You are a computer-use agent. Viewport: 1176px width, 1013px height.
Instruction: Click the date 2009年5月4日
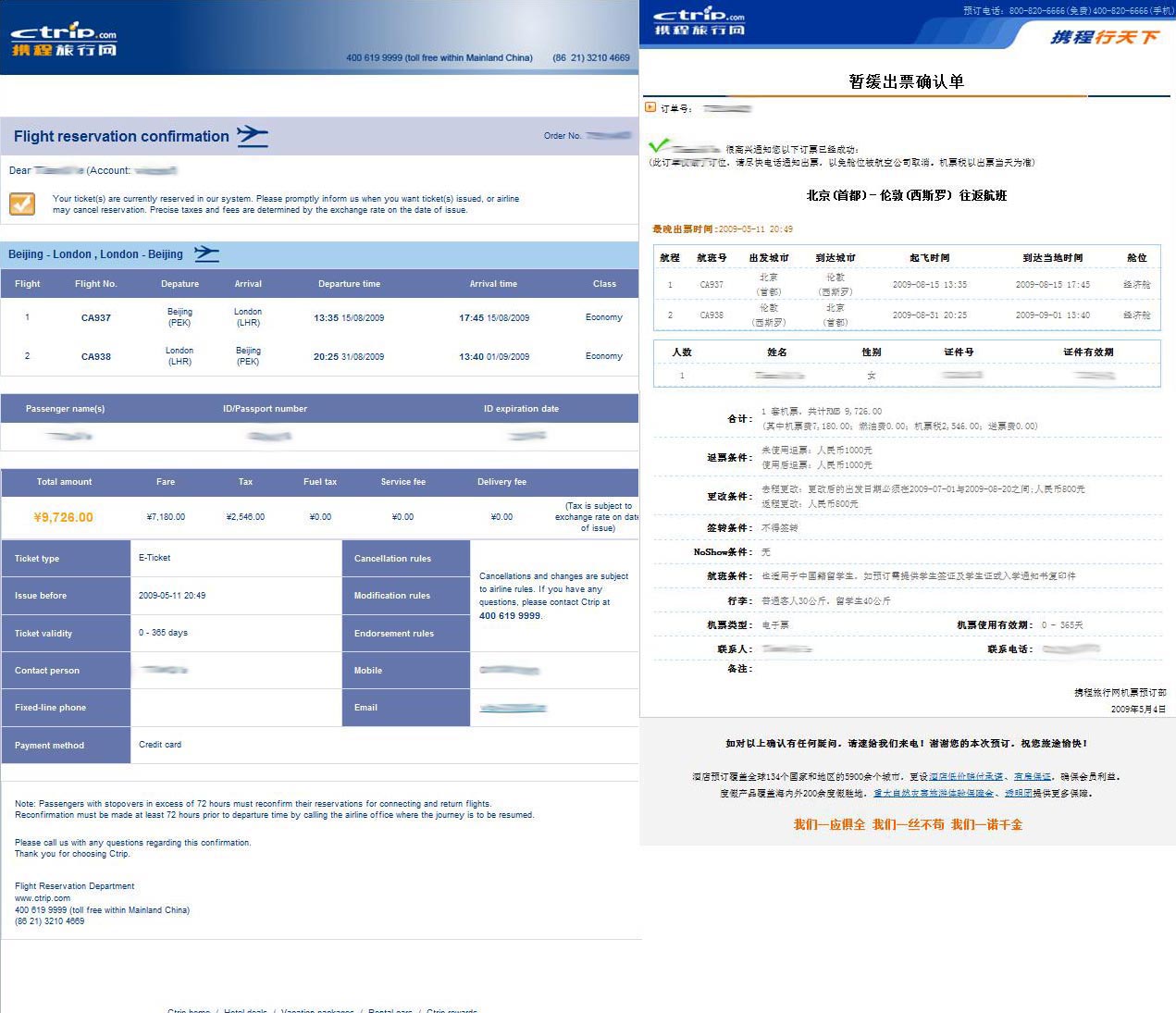point(1139,710)
